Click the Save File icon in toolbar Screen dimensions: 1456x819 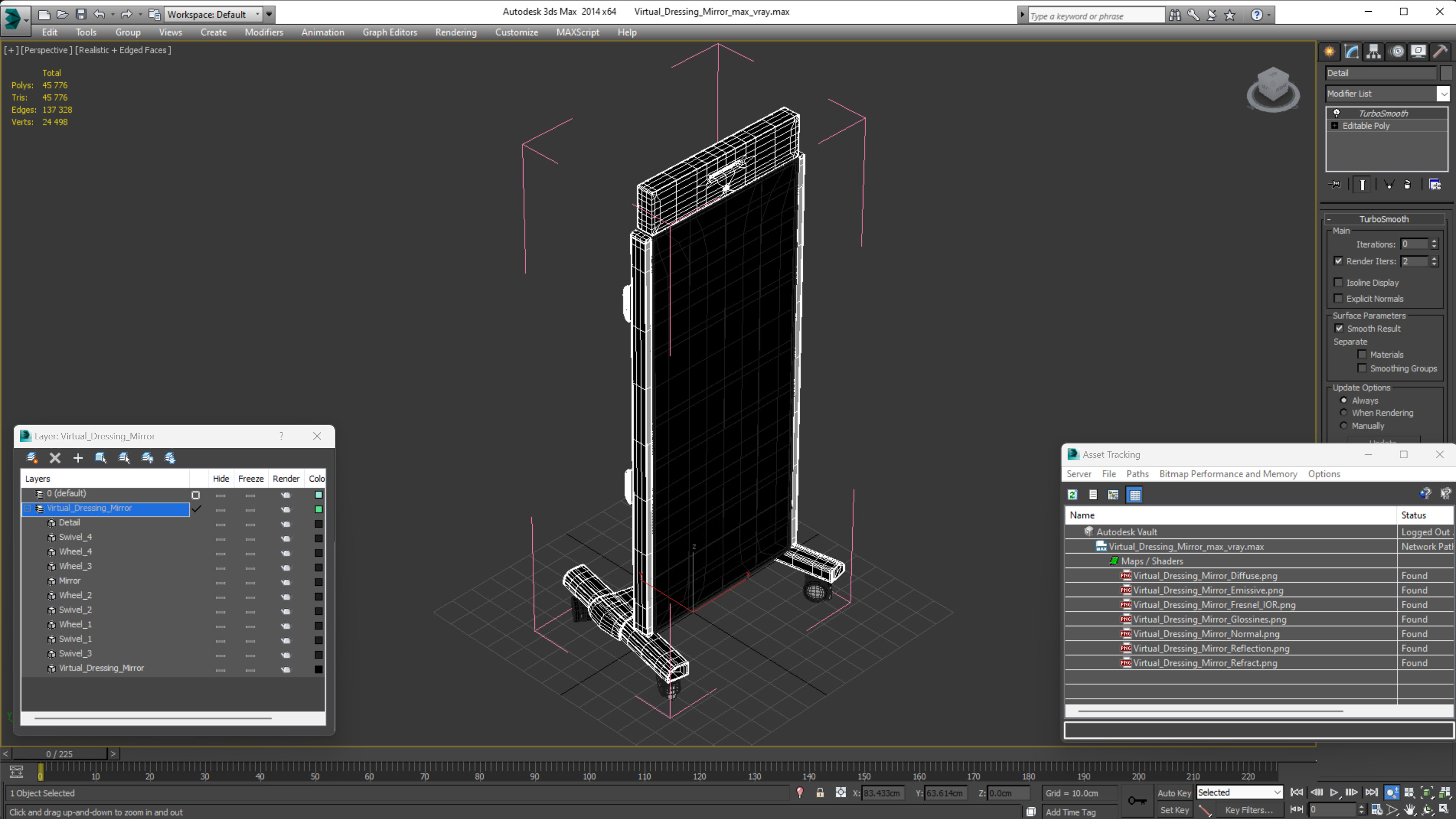coord(81,14)
